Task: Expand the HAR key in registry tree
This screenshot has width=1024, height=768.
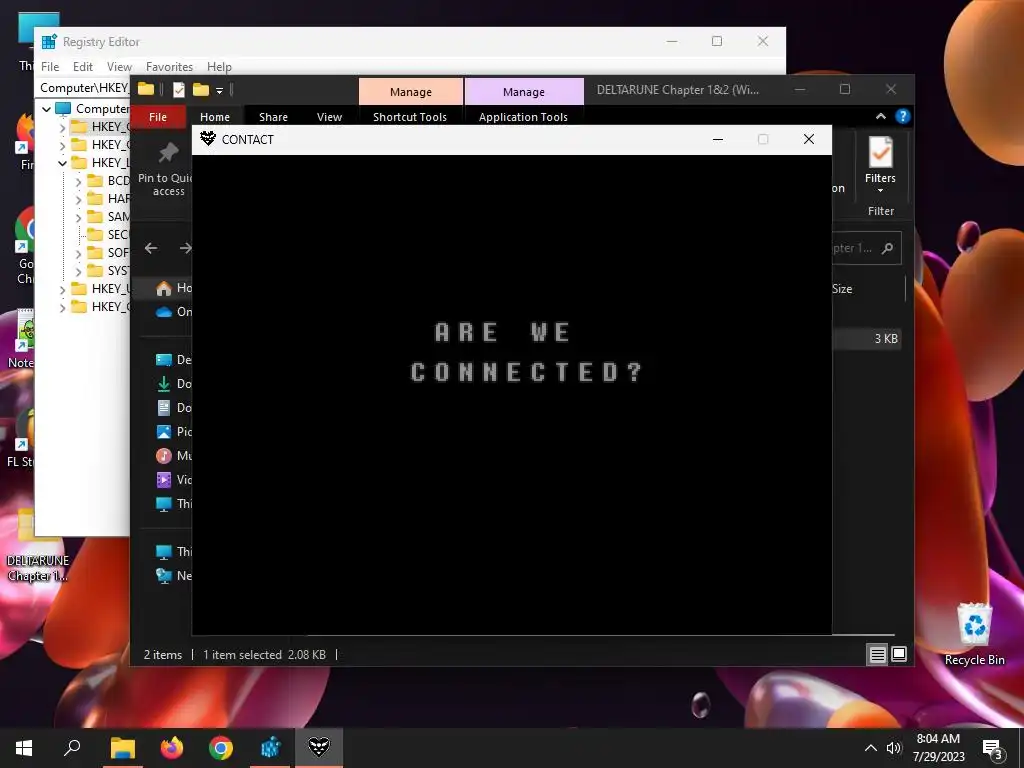Action: point(78,199)
